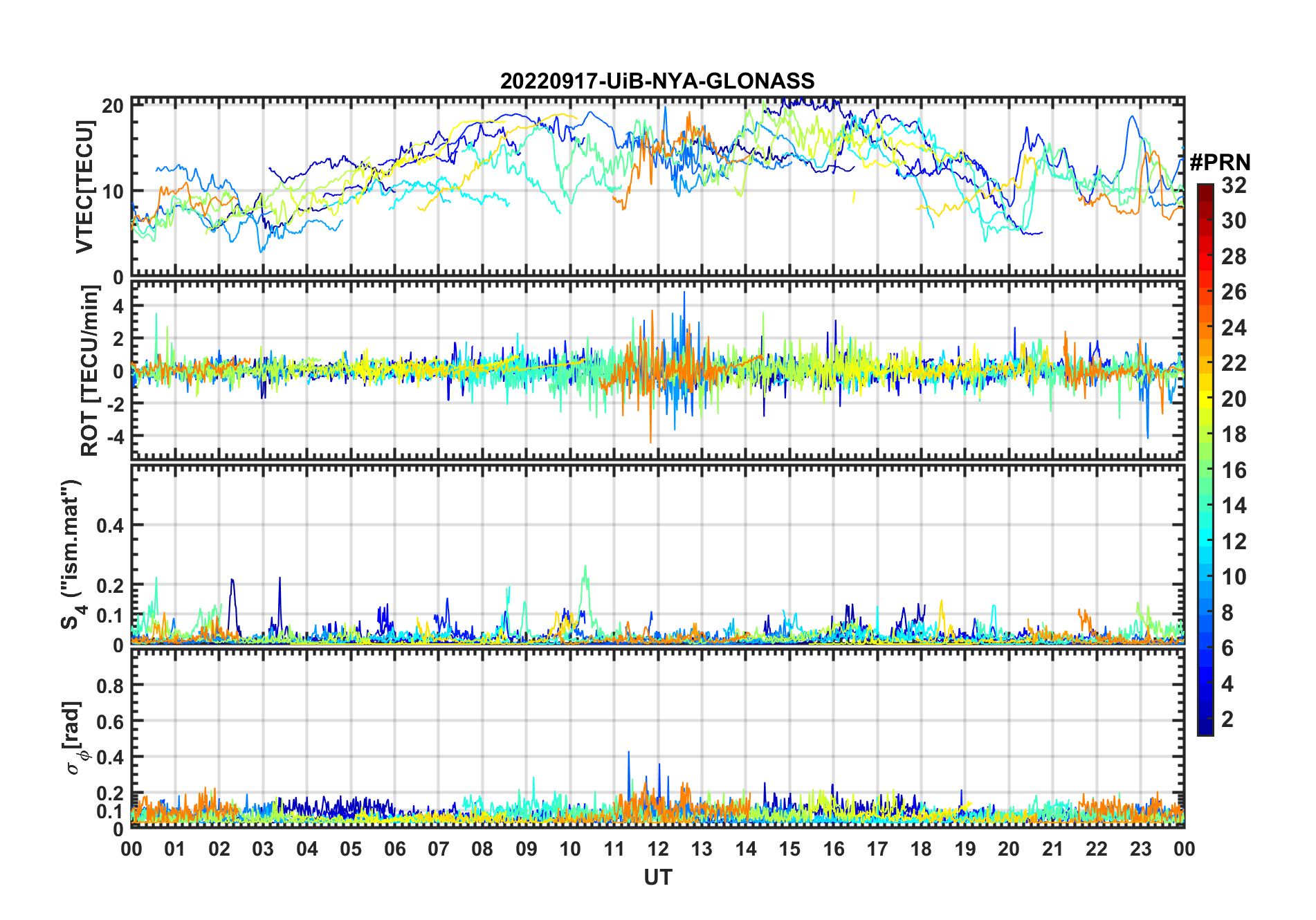
Task: Click inside the VTEC time-series panel
Action: (657, 187)
